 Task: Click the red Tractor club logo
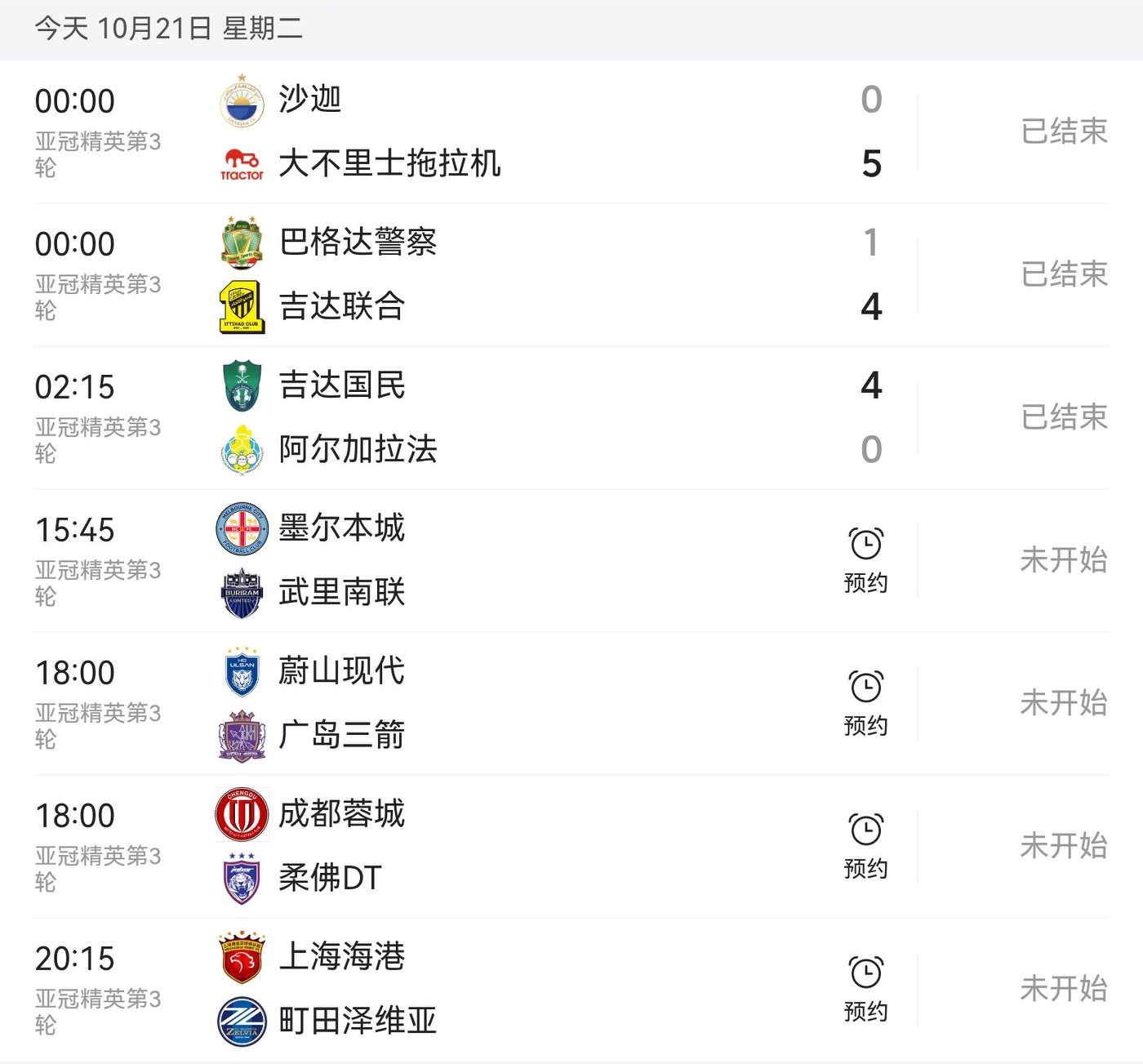tap(242, 163)
